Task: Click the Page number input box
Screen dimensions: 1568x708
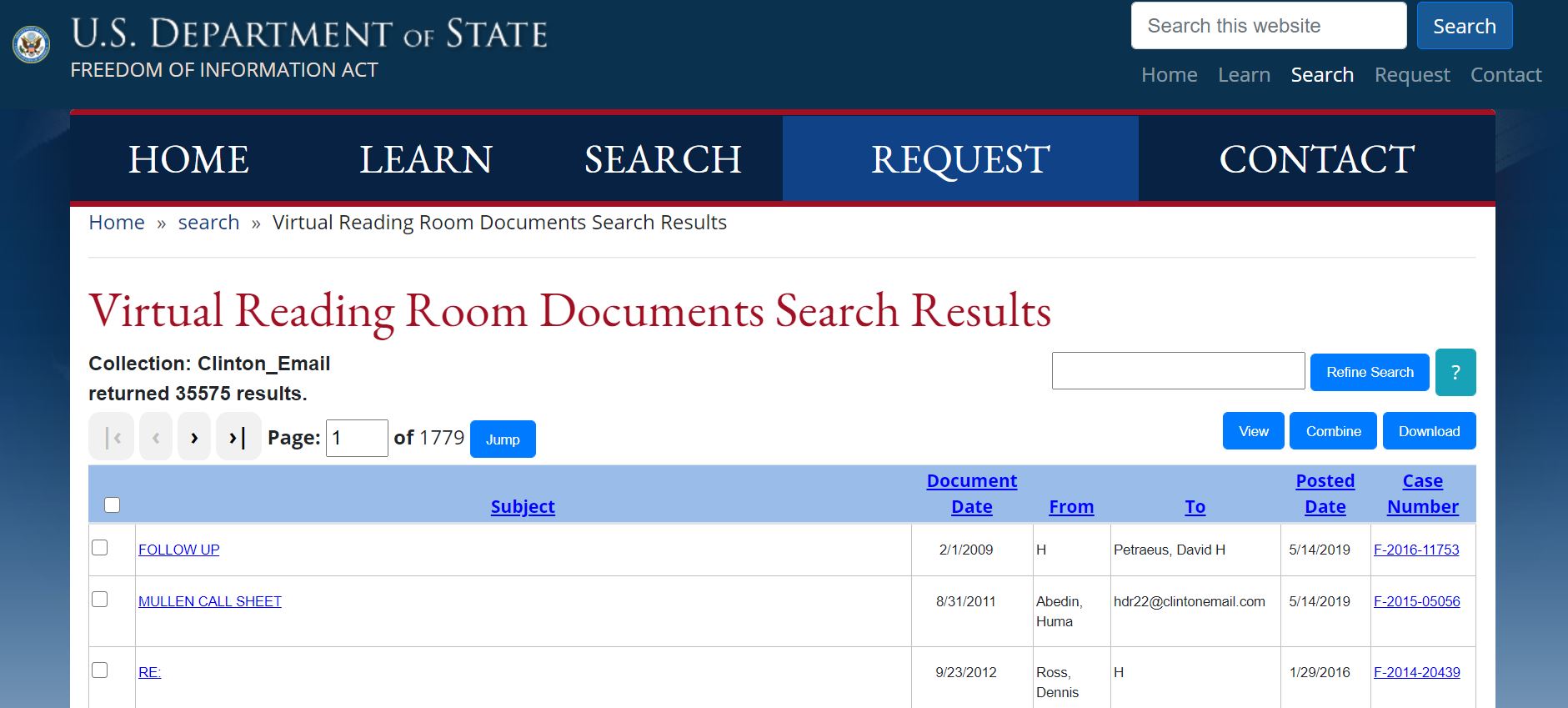Action: pos(357,438)
